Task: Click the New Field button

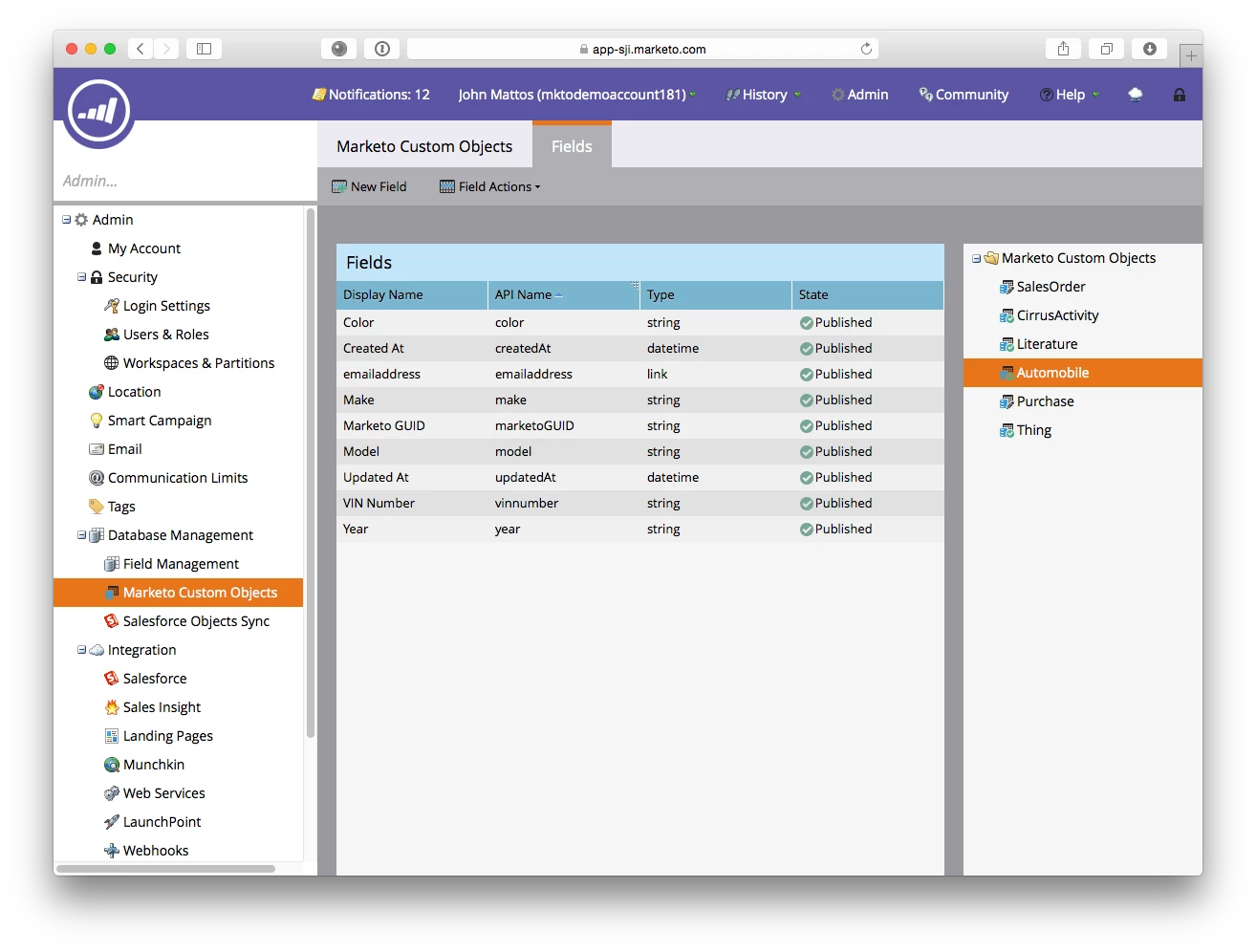Action: [369, 187]
